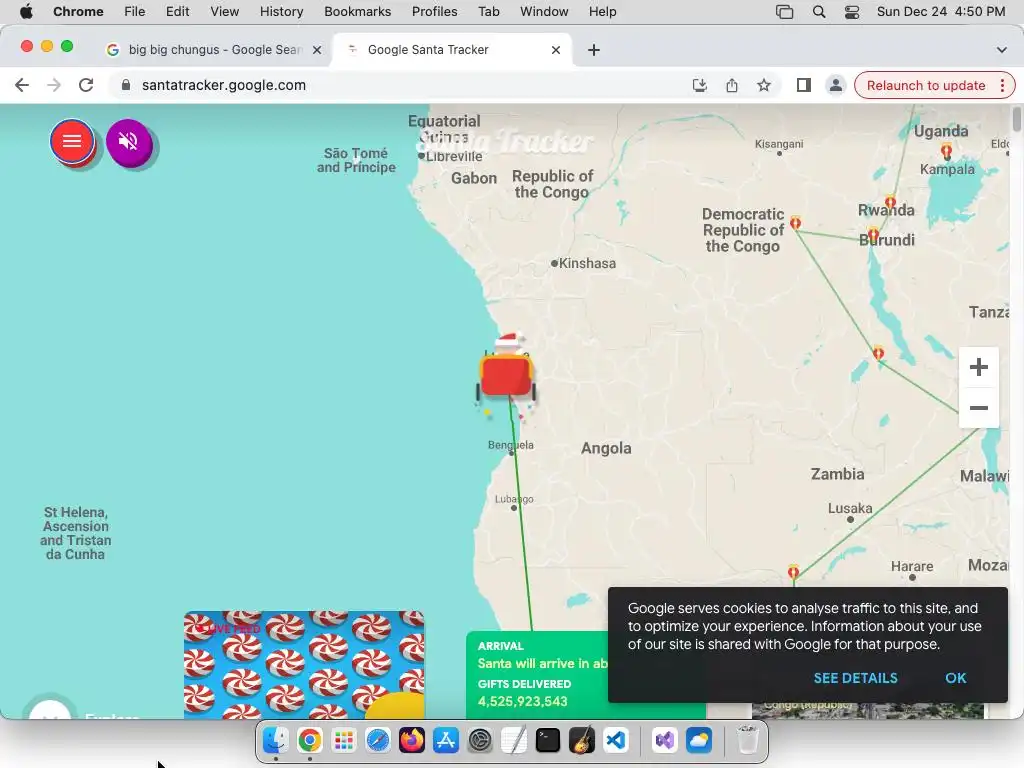Open the Bookmarks menu
Screen dimensions: 1024x768
click(x=357, y=12)
